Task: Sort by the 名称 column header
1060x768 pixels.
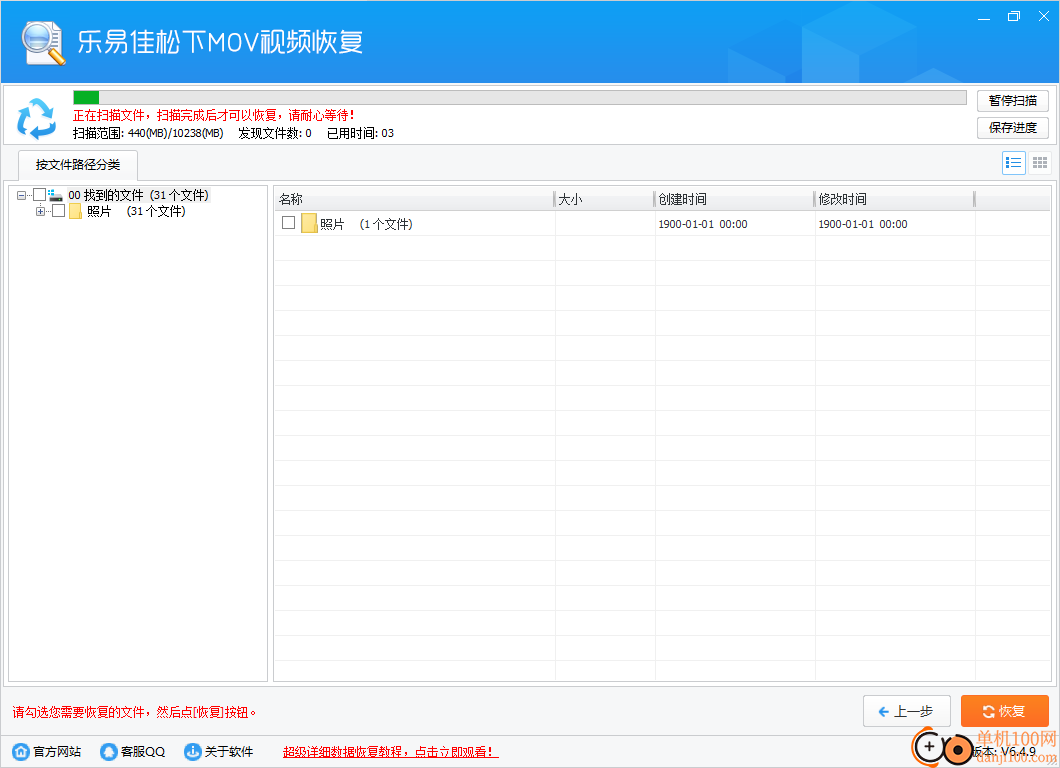Action: [x=414, y=199]
